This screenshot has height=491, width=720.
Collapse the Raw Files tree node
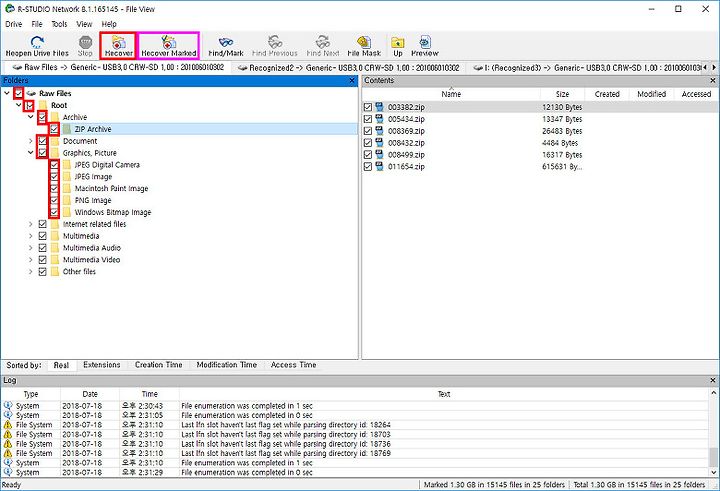point(7,93)
